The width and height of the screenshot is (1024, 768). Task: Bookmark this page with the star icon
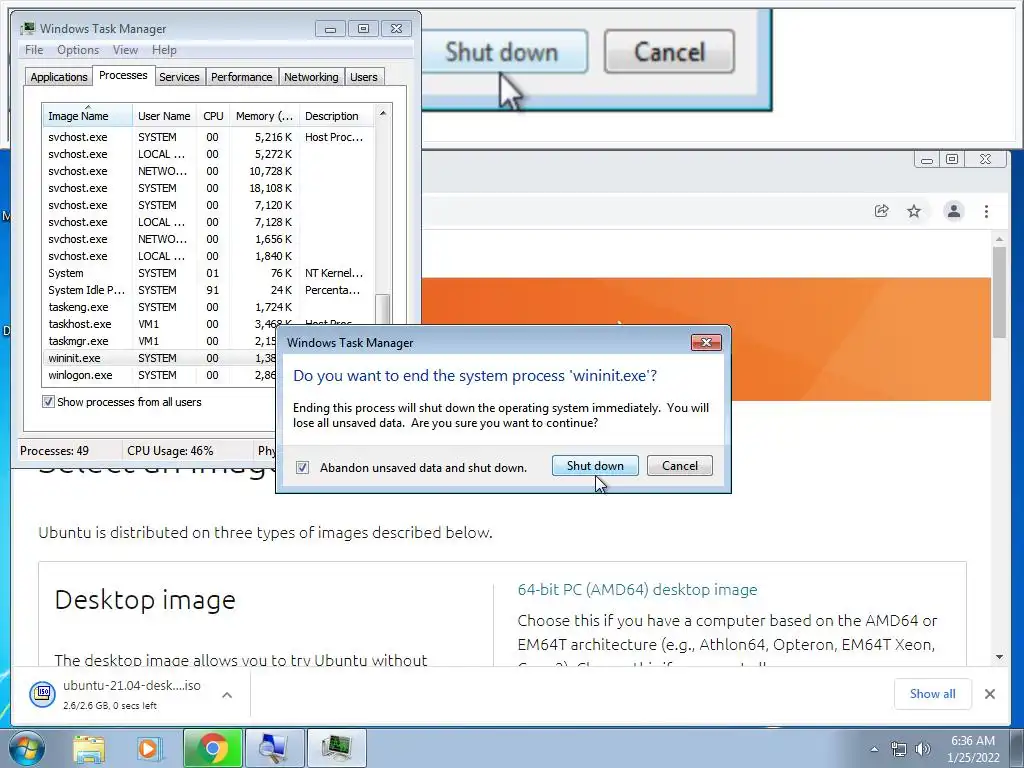point(914,211)
